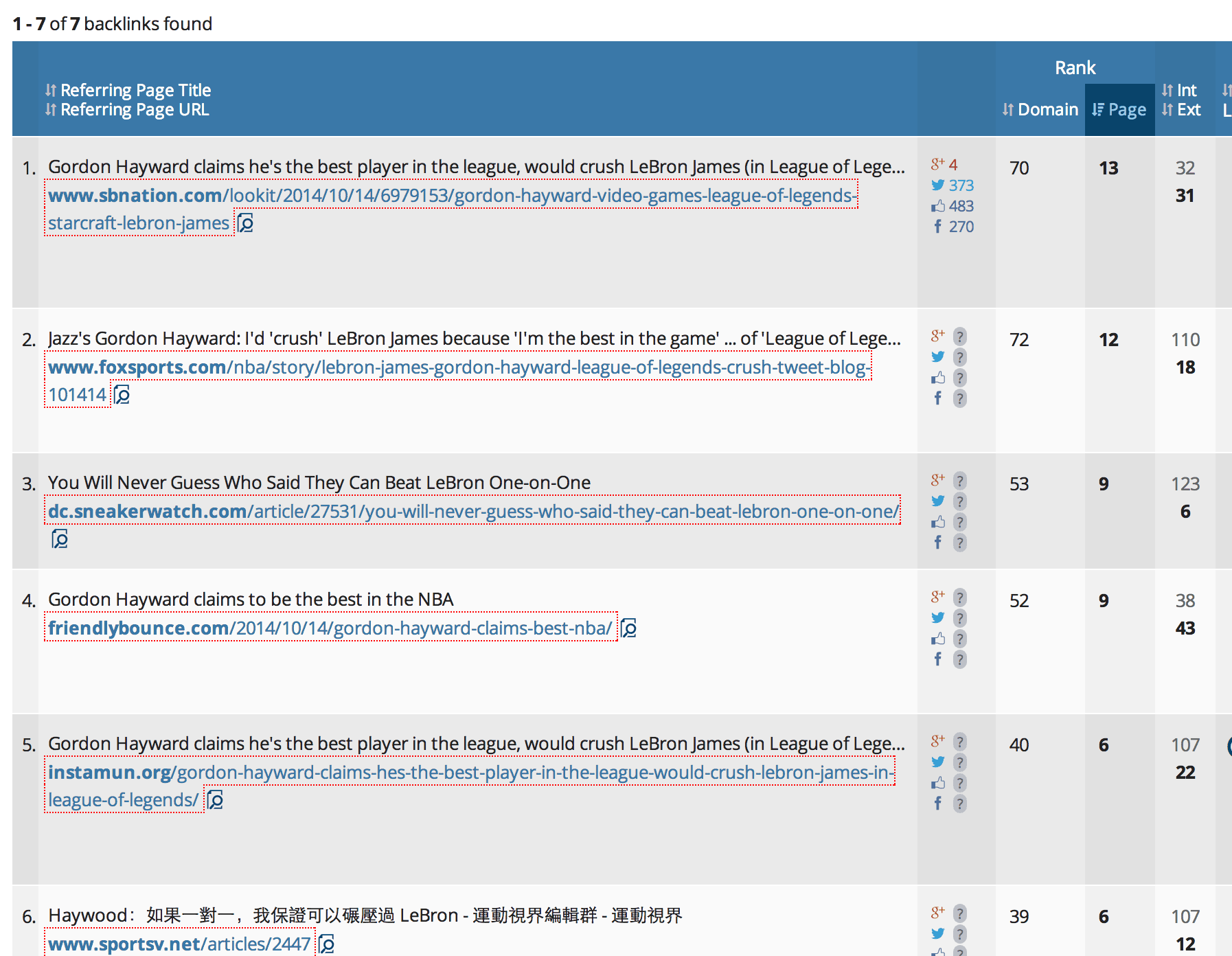Click likes question mark in instamun row
Viewport: 1232px width, 956px height.
pyautogui.click(x=960, y=783)
